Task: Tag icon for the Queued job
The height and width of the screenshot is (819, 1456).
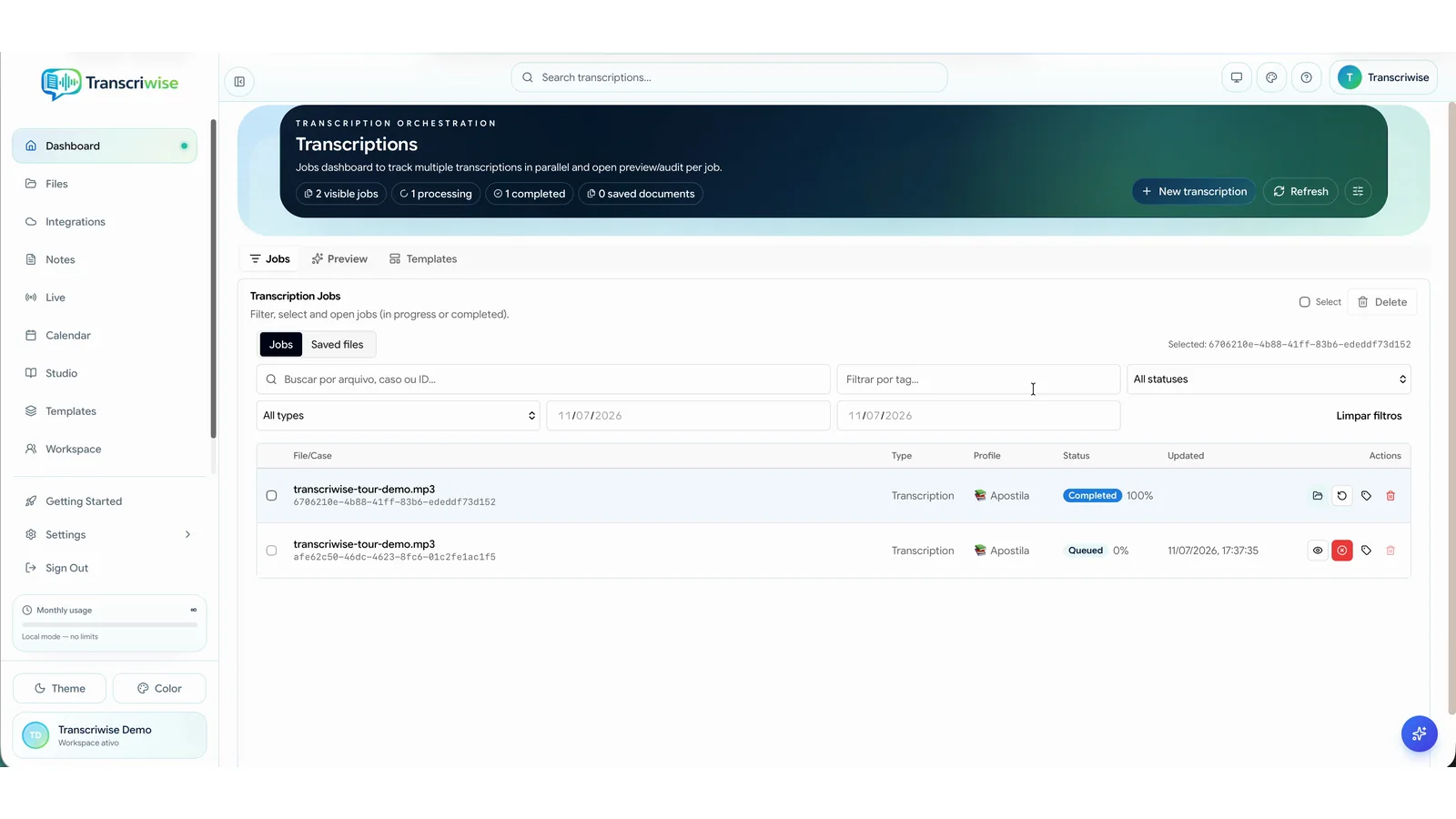Action: [x=1366, y=551]
